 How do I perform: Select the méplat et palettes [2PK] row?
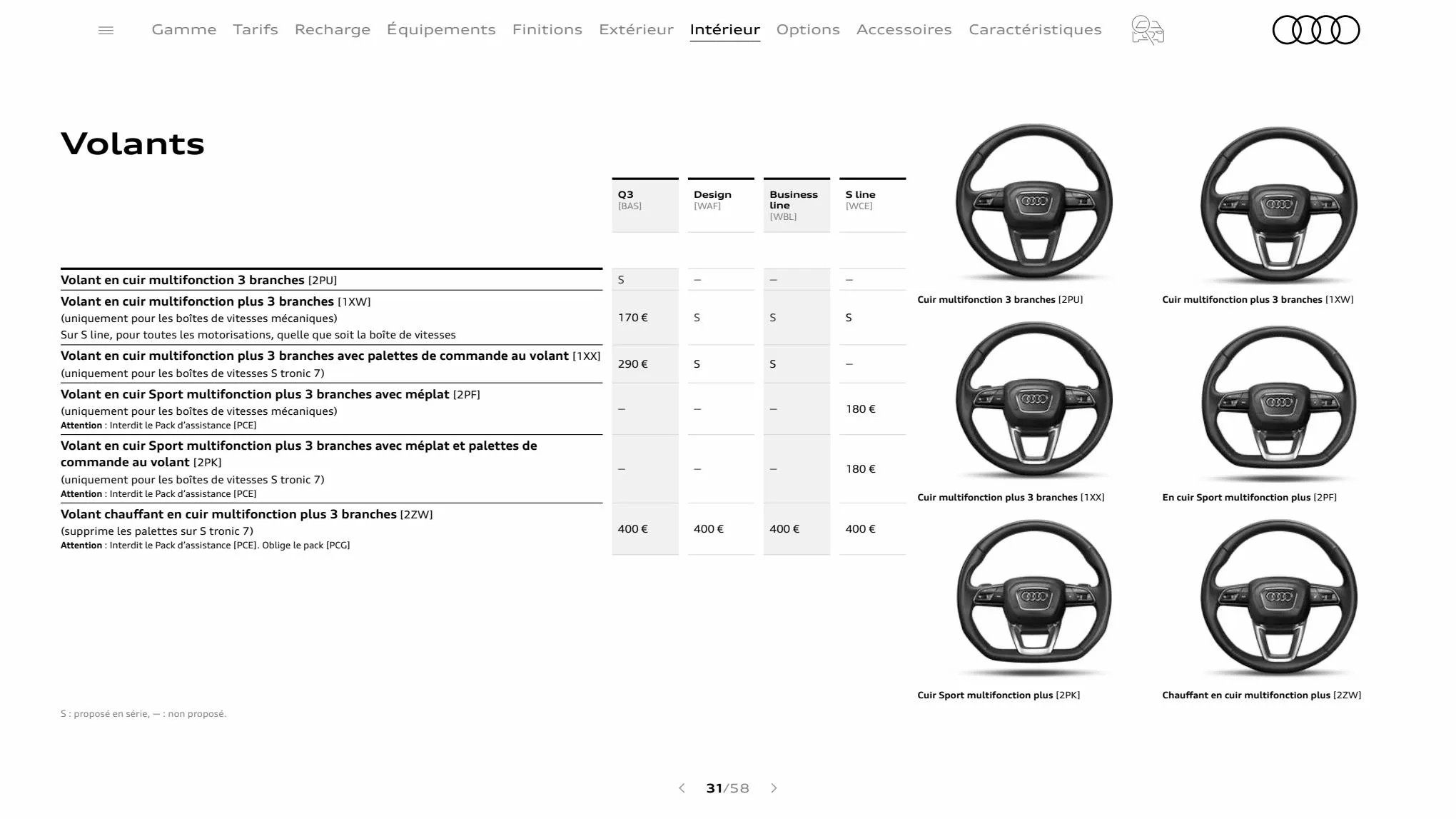(331, 469)
